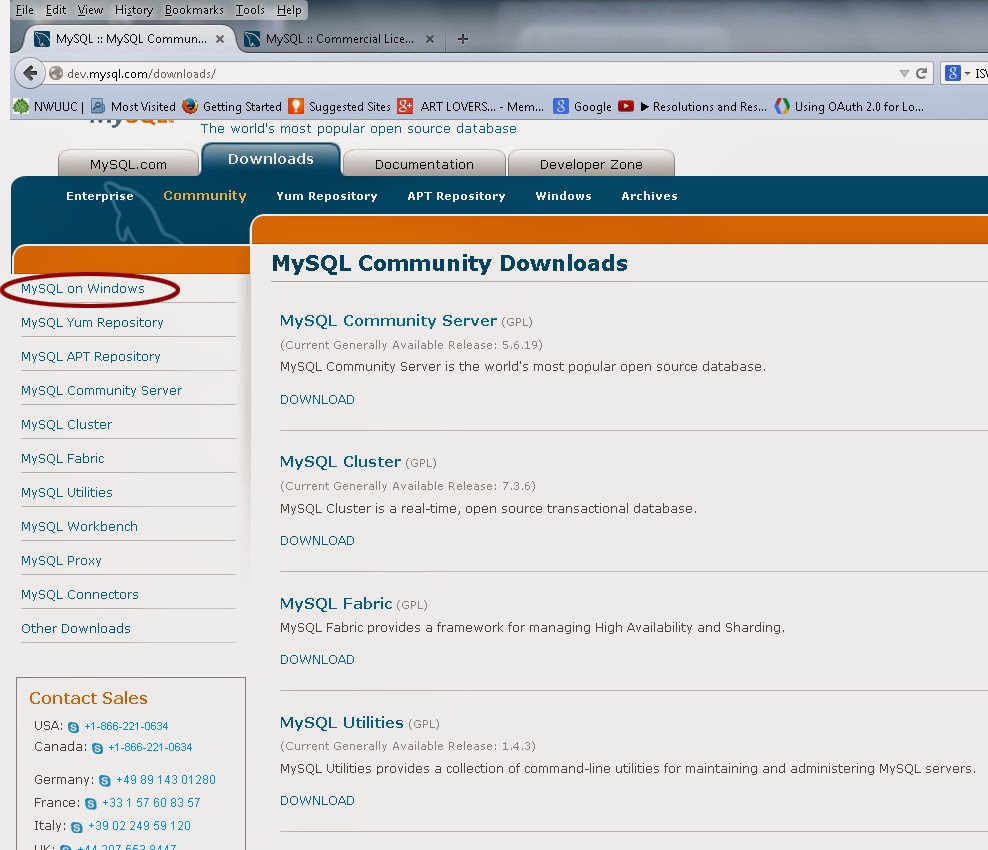Screen dimensions: 988x850
Task: Click the site identity globe icon
Action: tap(56, 74)
